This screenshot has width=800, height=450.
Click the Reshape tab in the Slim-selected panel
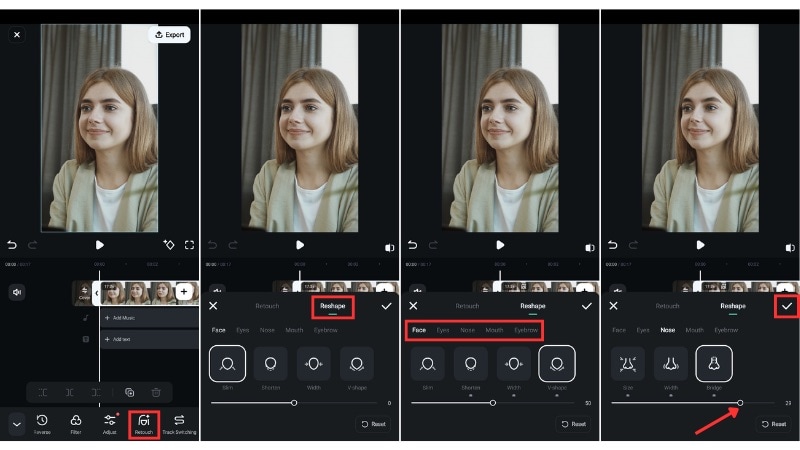coord(333,306)
